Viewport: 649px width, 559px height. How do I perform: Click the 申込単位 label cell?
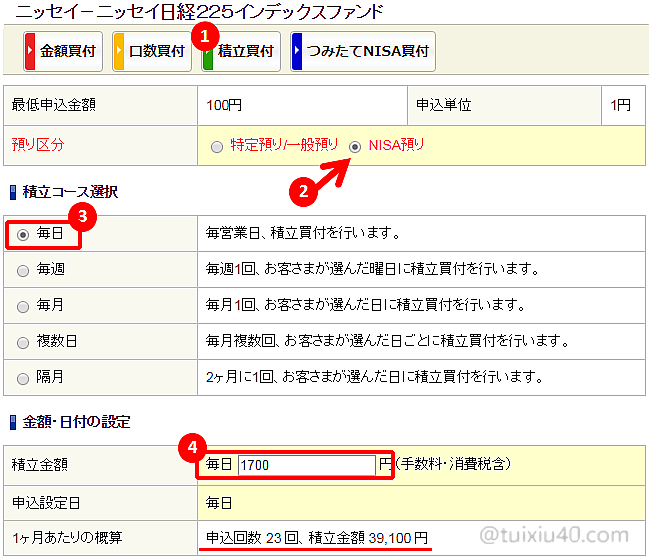click(504, 106)
